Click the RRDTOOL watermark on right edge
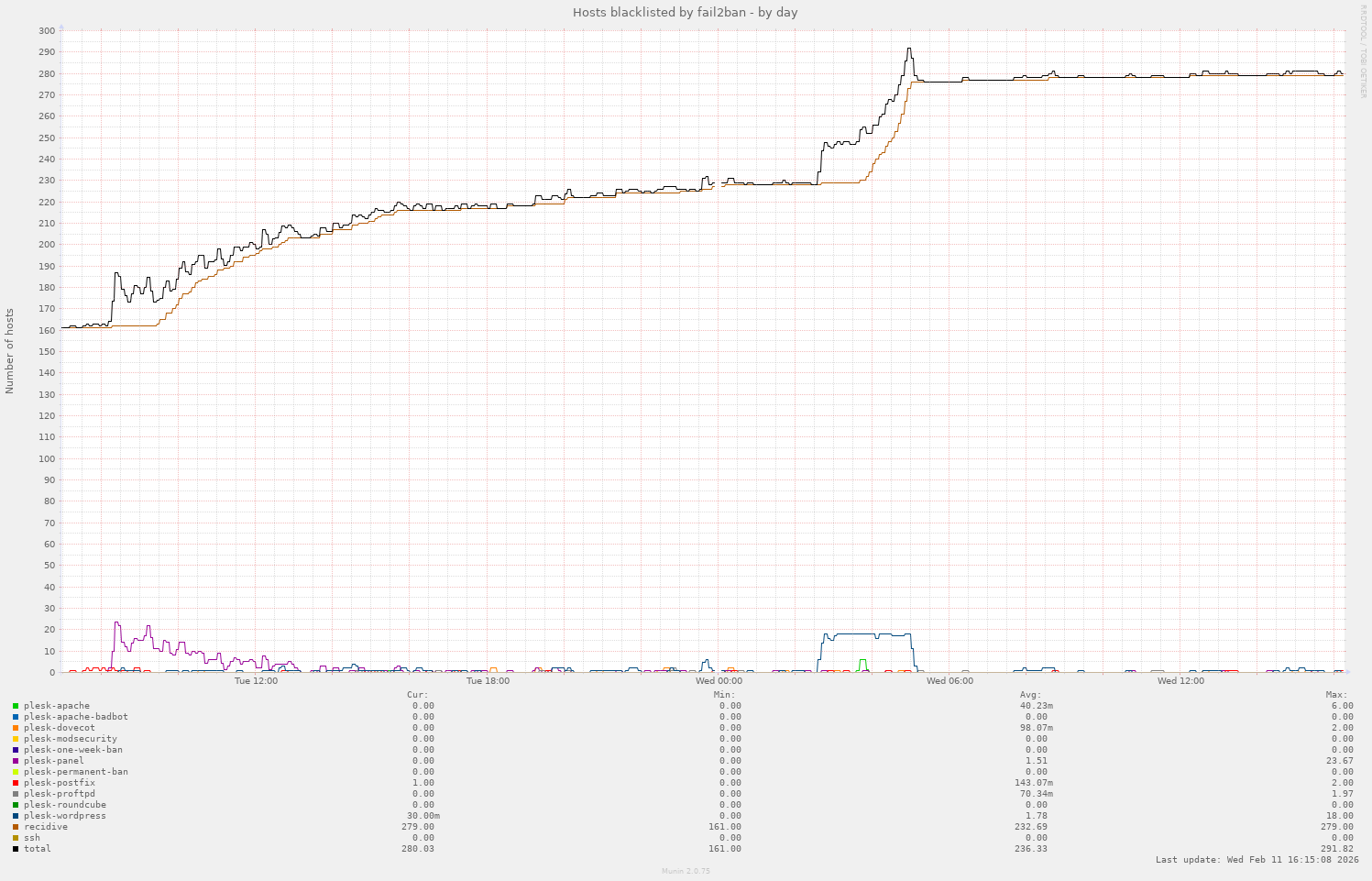The height and width of the screenshot is (881, 1372). [1363, 50]
